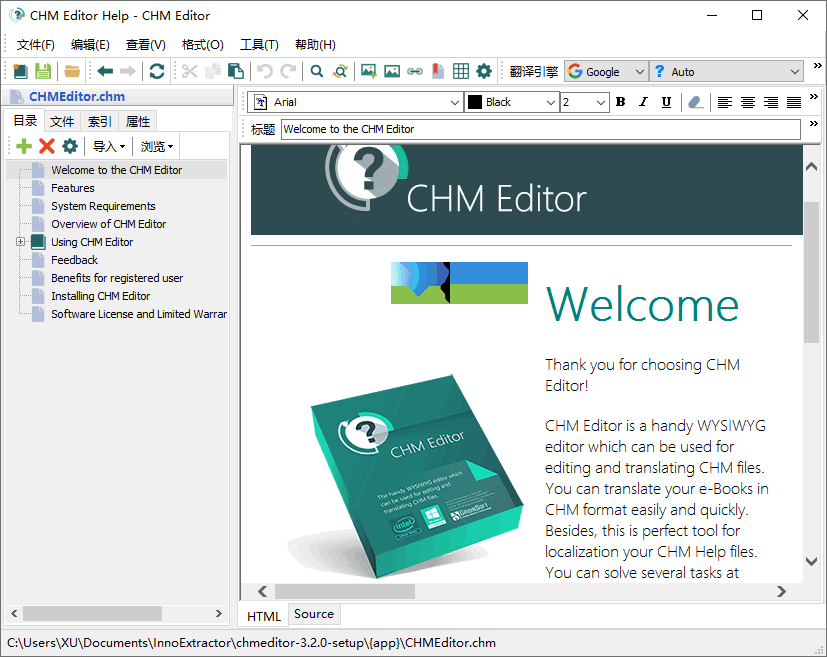This screenshot has width=827, height=657.
Task: Click the bookmark page icon
Action: 438,71
